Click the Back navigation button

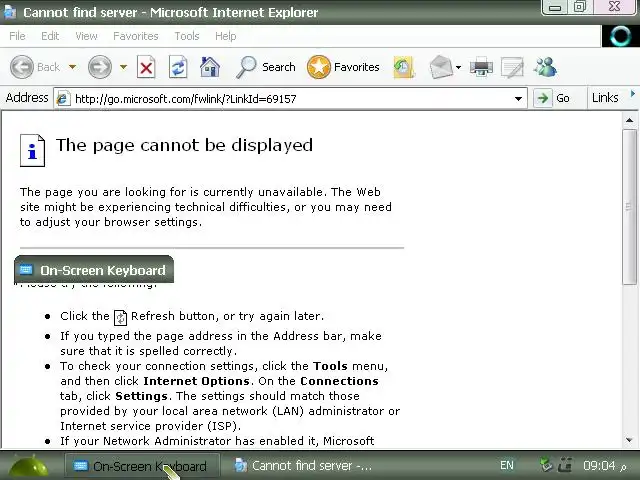(x=35, y=67)
